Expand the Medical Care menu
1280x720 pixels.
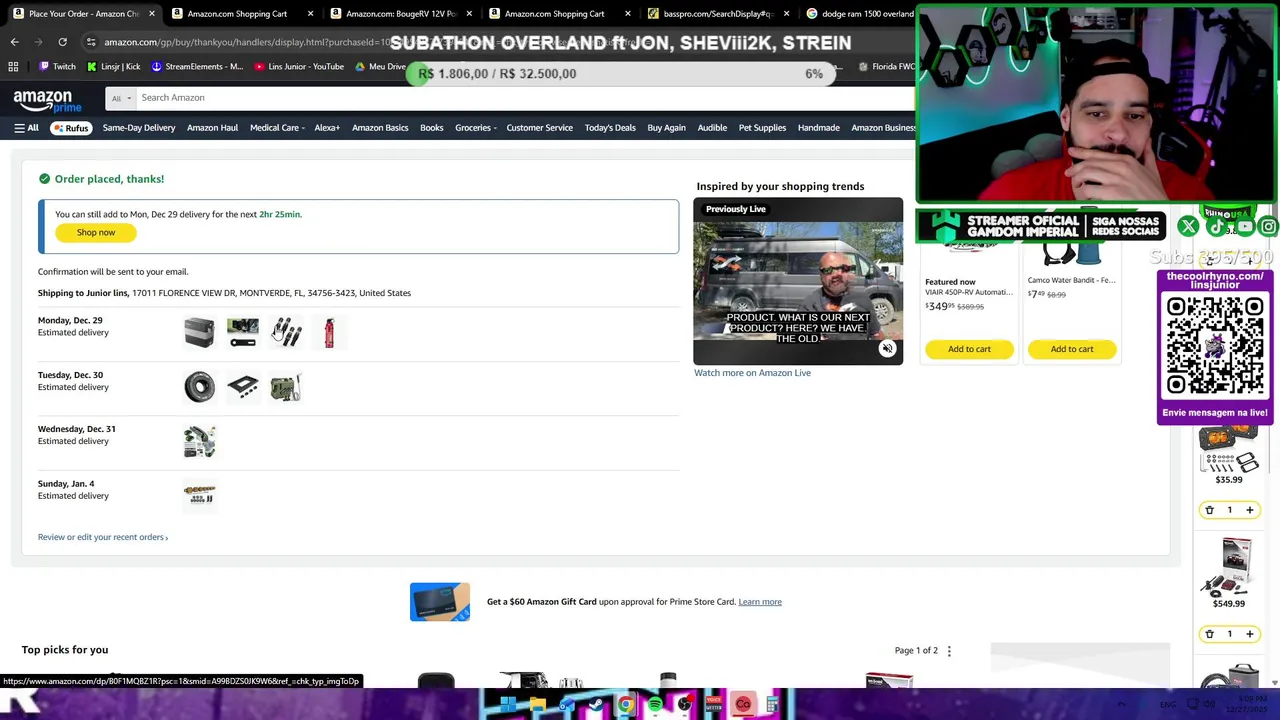tap(277, 128)
